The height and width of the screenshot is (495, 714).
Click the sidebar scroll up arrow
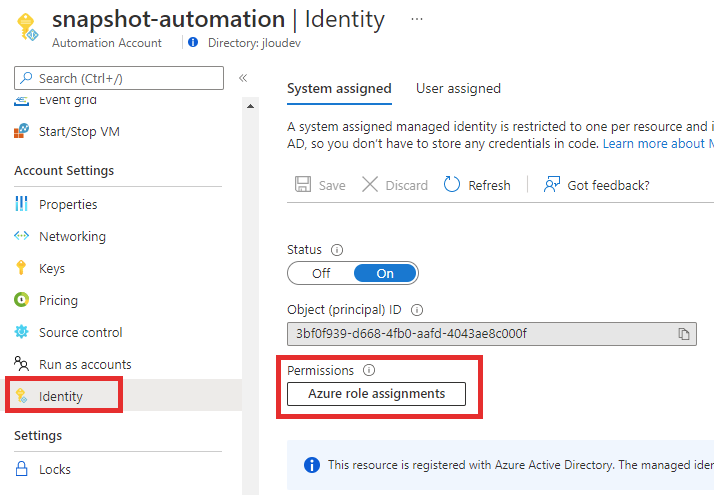250,106
